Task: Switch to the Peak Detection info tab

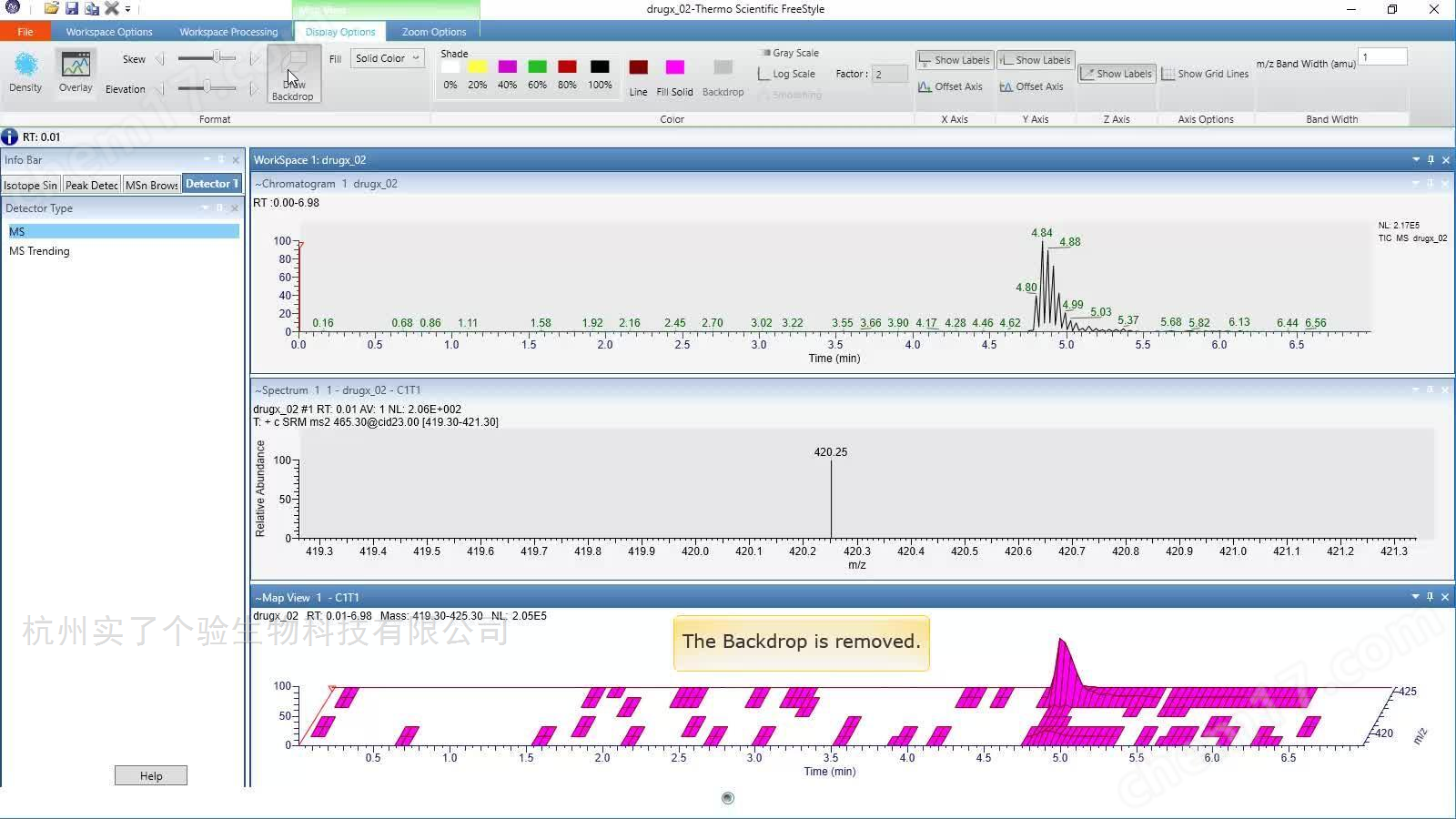Action: [x=91, y=185]
